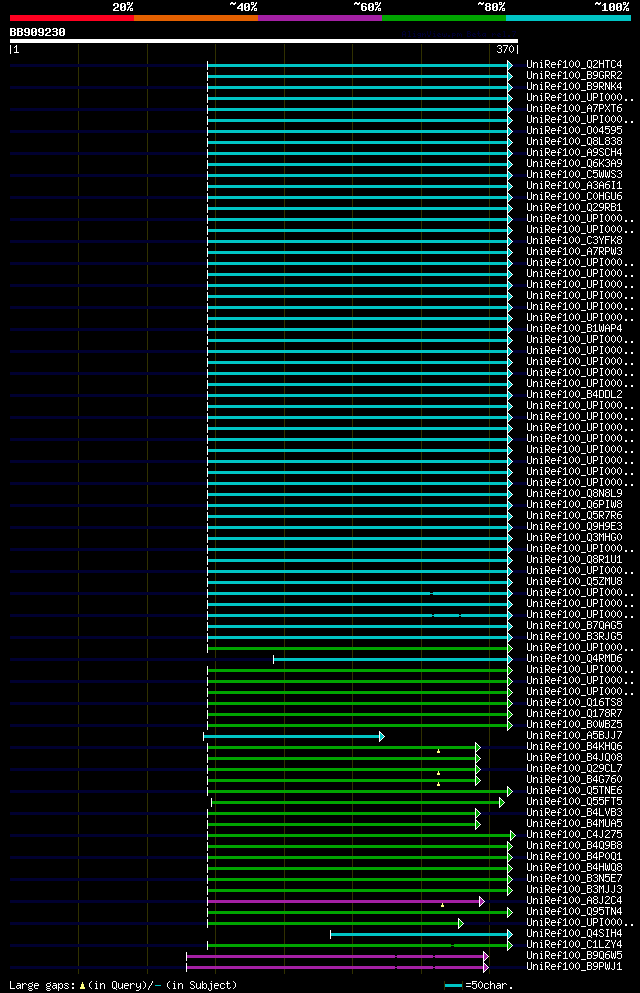Click the green ~80% identity legend segment

[444, 18]
